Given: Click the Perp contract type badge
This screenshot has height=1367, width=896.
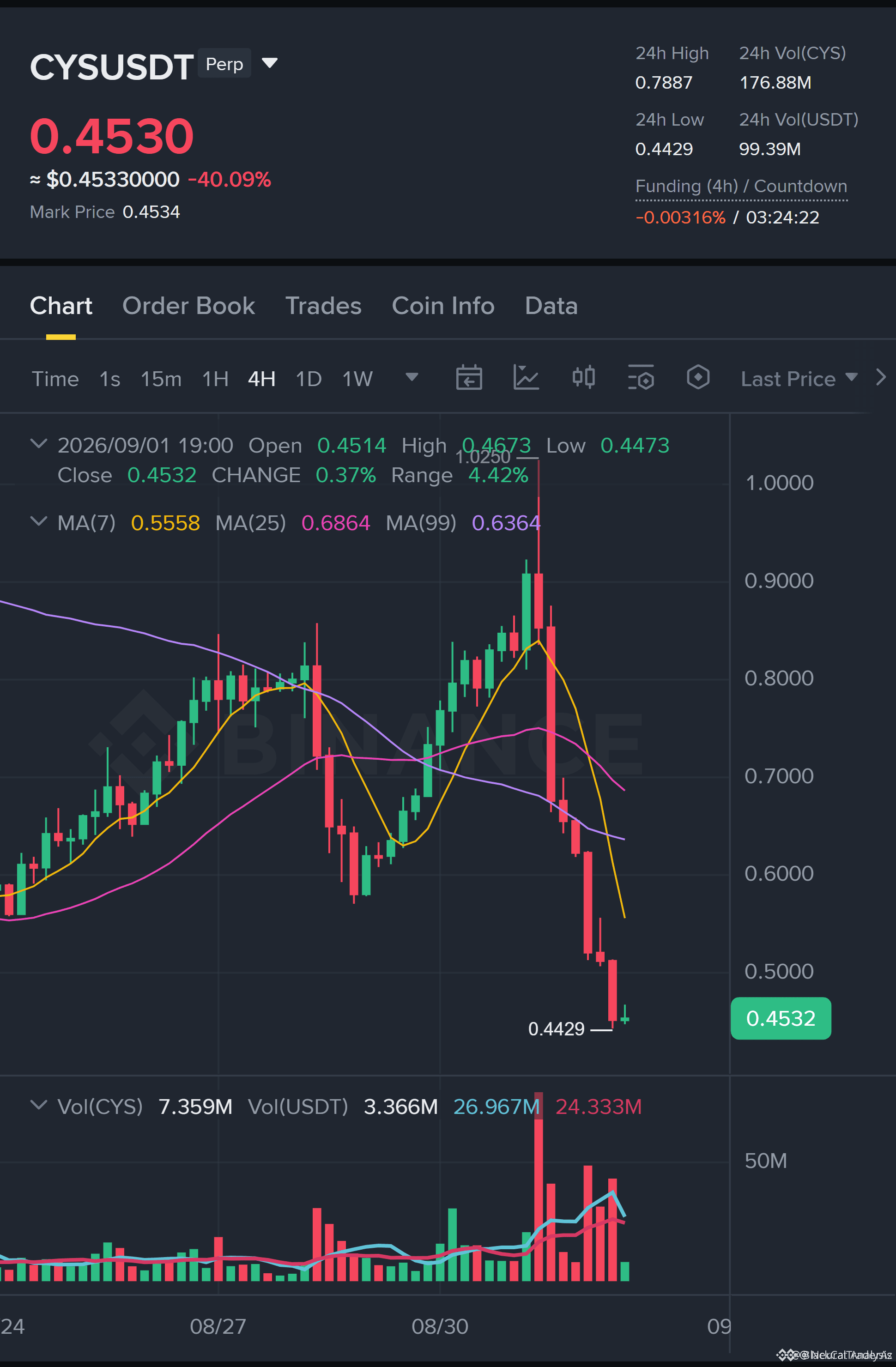Looking at the screenshot, I should (x=224, y=63).
